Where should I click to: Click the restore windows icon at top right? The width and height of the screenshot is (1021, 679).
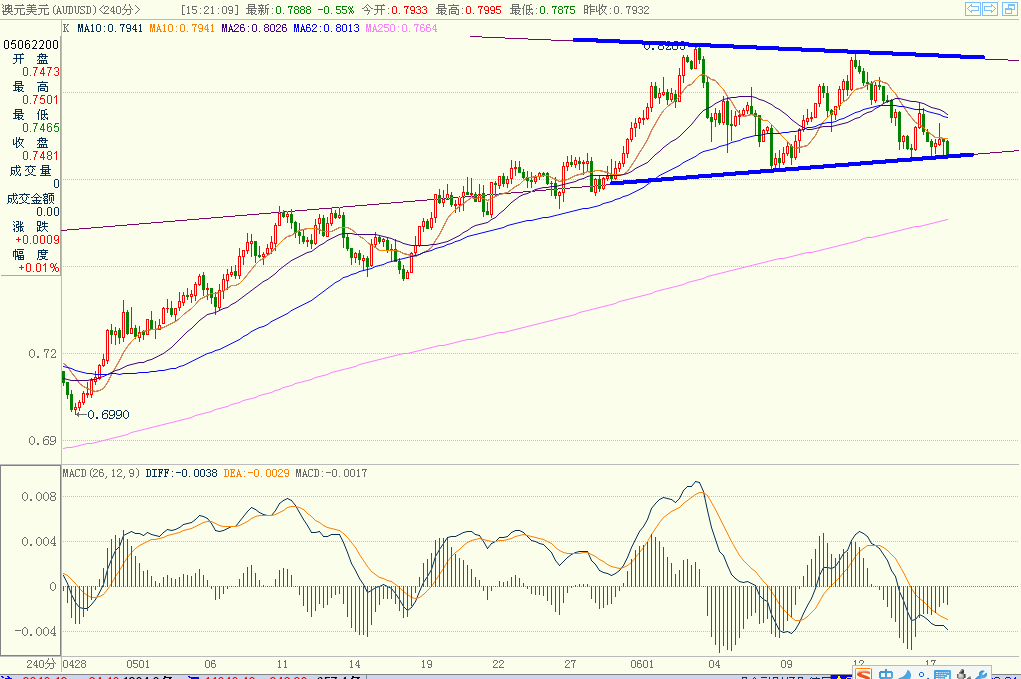(1009, 8)
